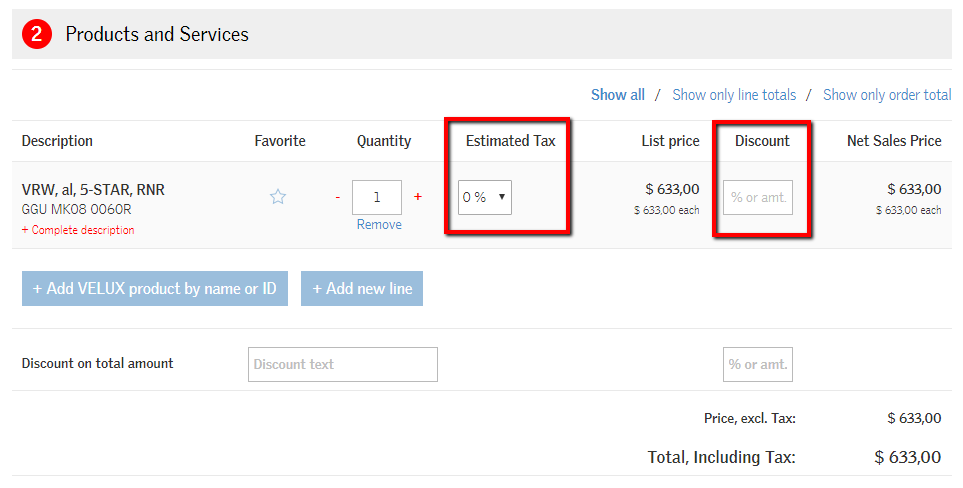Select the Show all view option
This screenshot has height=488, width=963.
tap(617, 95)
